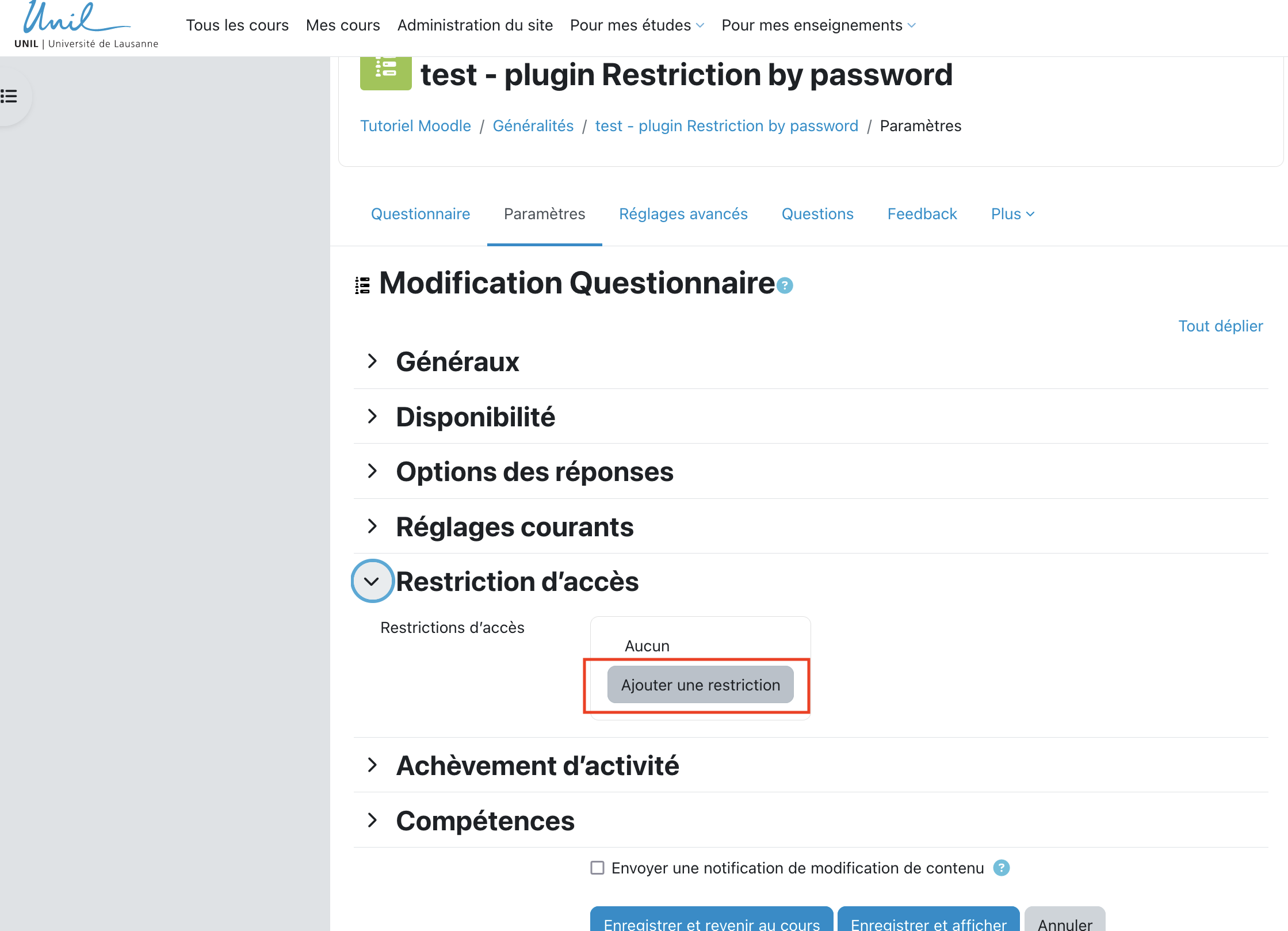
Task: Click the small questionnaire icon beside heading
Action: 362,285
